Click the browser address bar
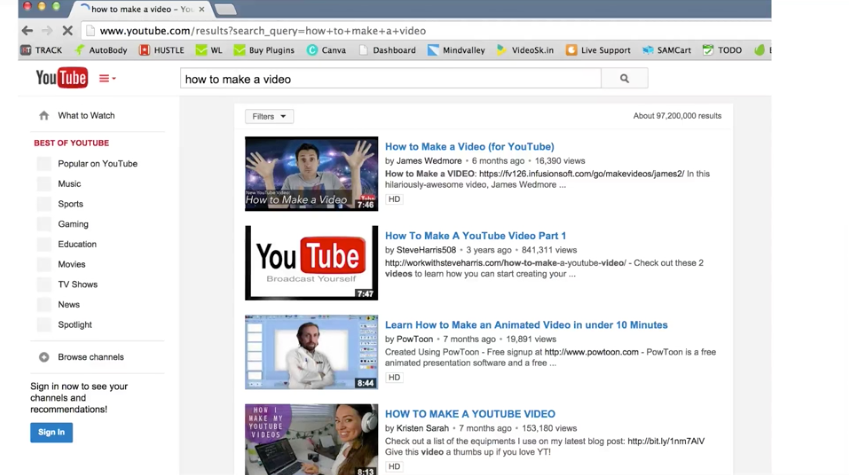Viewport: 849px width, 475px height. point(428,31)
